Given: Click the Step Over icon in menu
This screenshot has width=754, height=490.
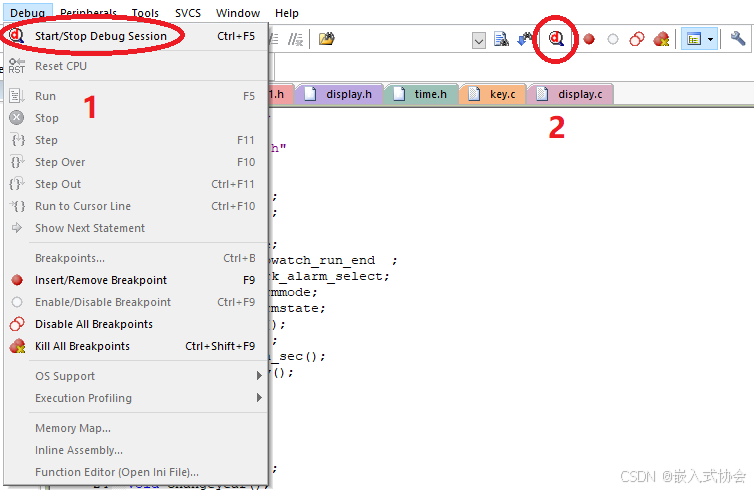Looking at the screenshot, I should pyautogui.click(x=17, y=162).
